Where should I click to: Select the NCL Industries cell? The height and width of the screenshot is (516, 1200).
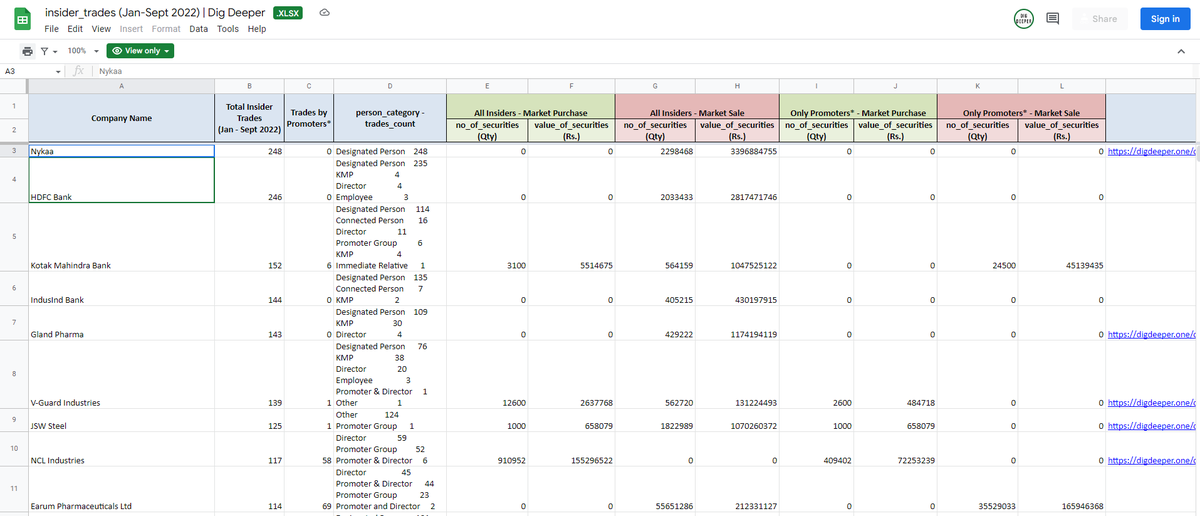tap(121, 449)
